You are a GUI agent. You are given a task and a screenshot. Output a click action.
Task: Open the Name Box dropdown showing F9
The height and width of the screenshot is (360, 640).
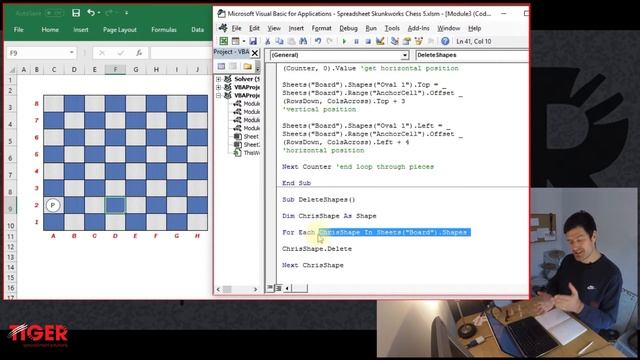click(72, 53)
